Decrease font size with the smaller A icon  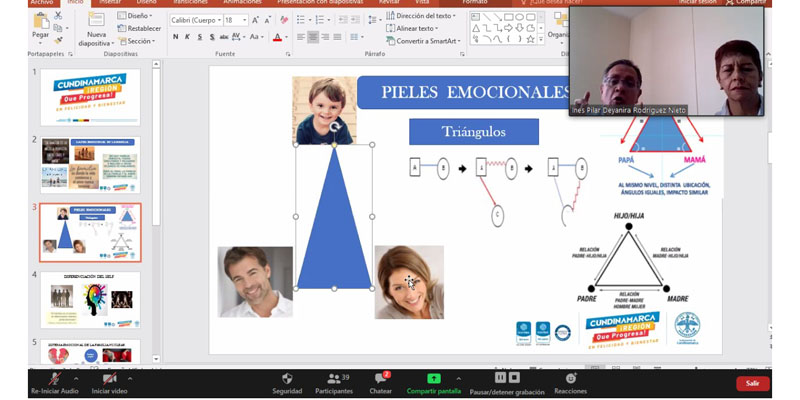pyautogui.click(x=268, y=20)
